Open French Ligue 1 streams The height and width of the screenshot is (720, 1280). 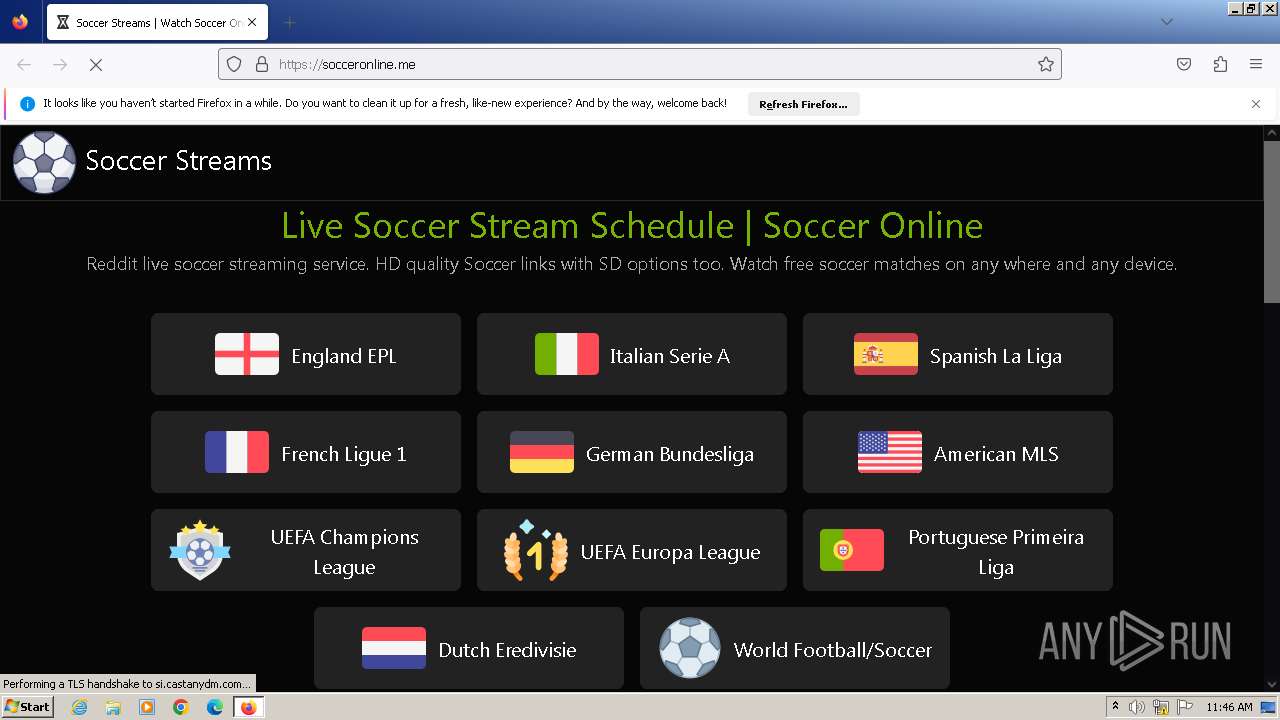pyautogui.click(x=306, y=452)
